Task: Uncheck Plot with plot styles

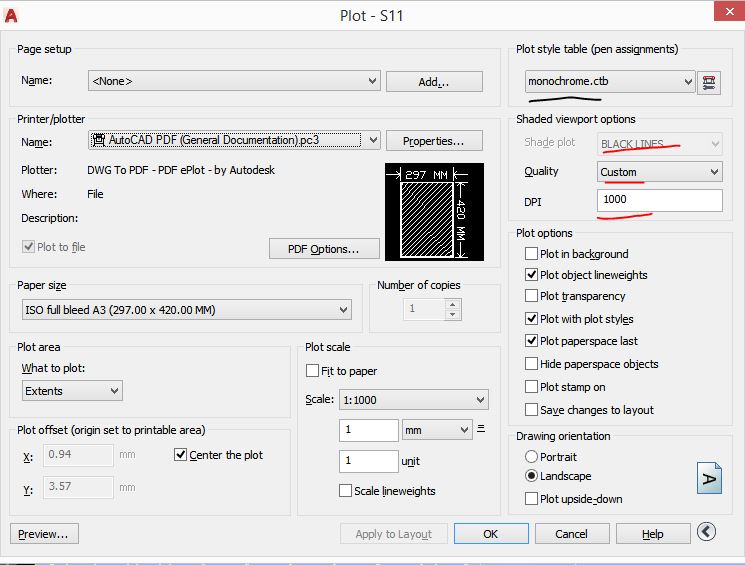Action: (531, 318)
